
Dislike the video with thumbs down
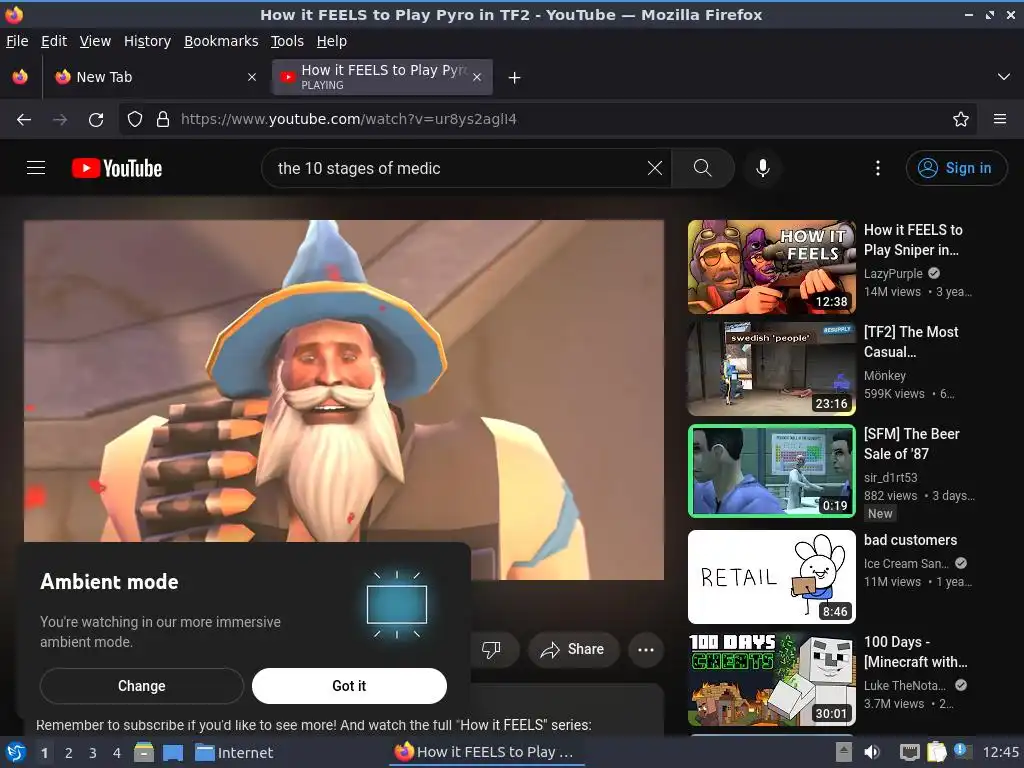(x=491, y=649)
